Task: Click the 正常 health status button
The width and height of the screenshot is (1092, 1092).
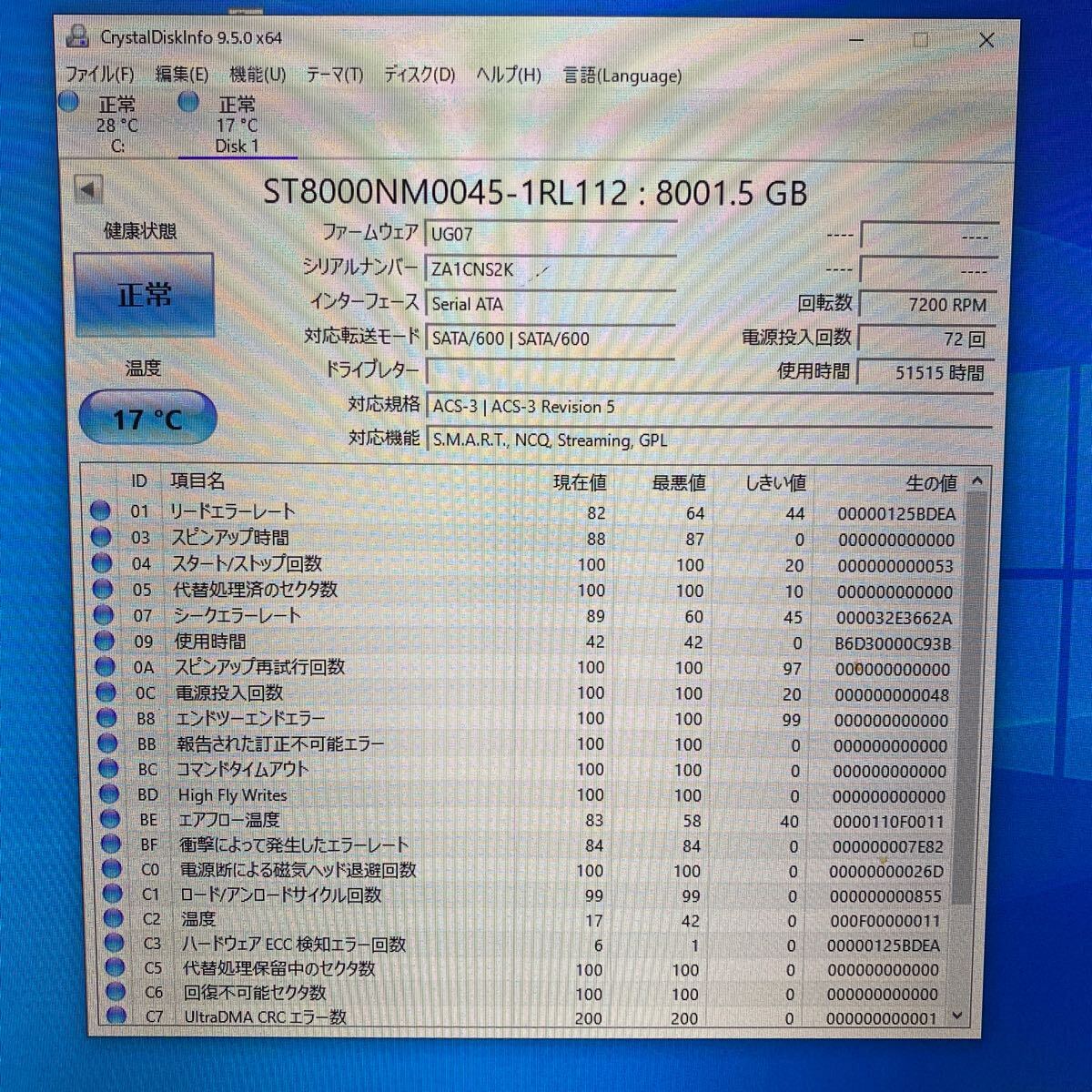Action: [x=144, y=295]
